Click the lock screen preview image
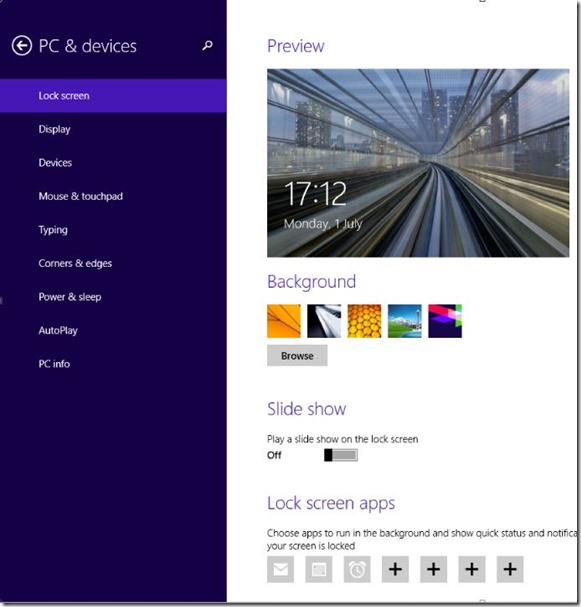Screen dimensions: 581x607 pyautogui.click(x=418, y=163)
